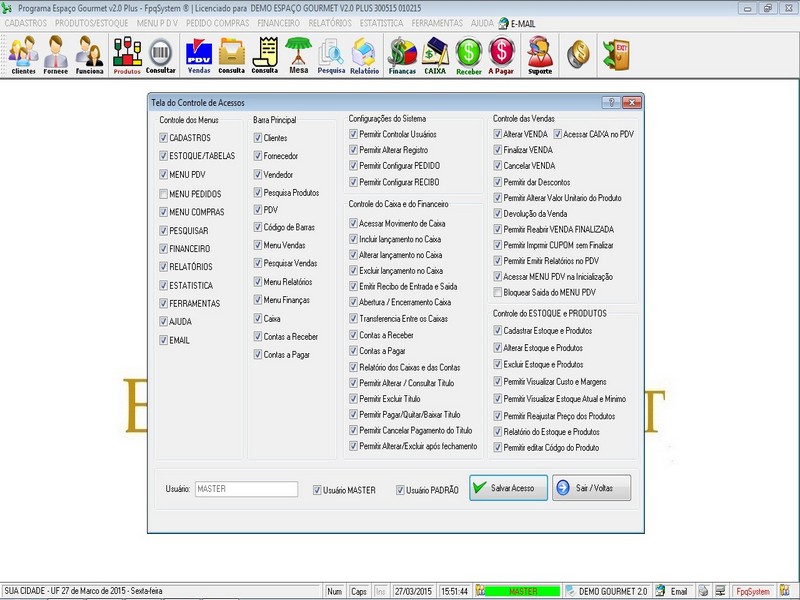Open the Clientes toolbar icon

tap(23, 55)
